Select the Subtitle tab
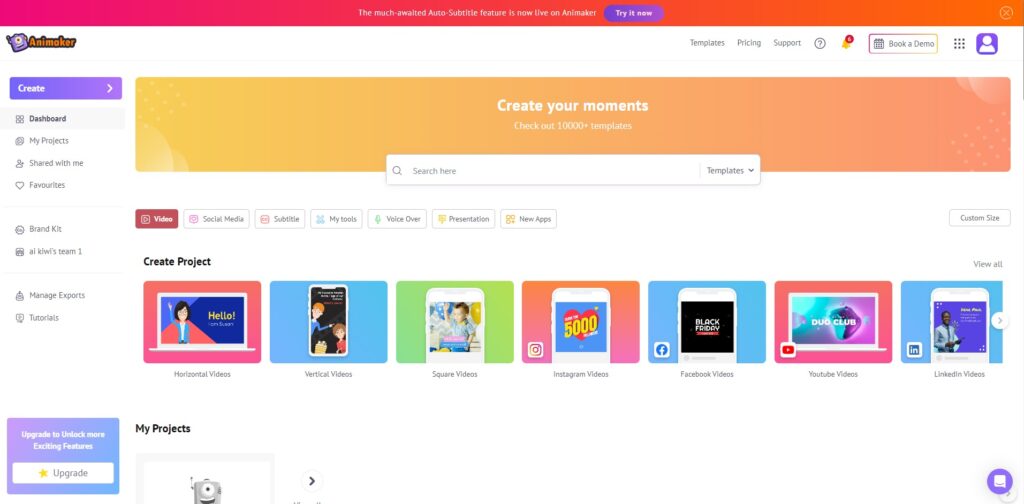This screenshot has width=1024, height=504. pos(280,219)
